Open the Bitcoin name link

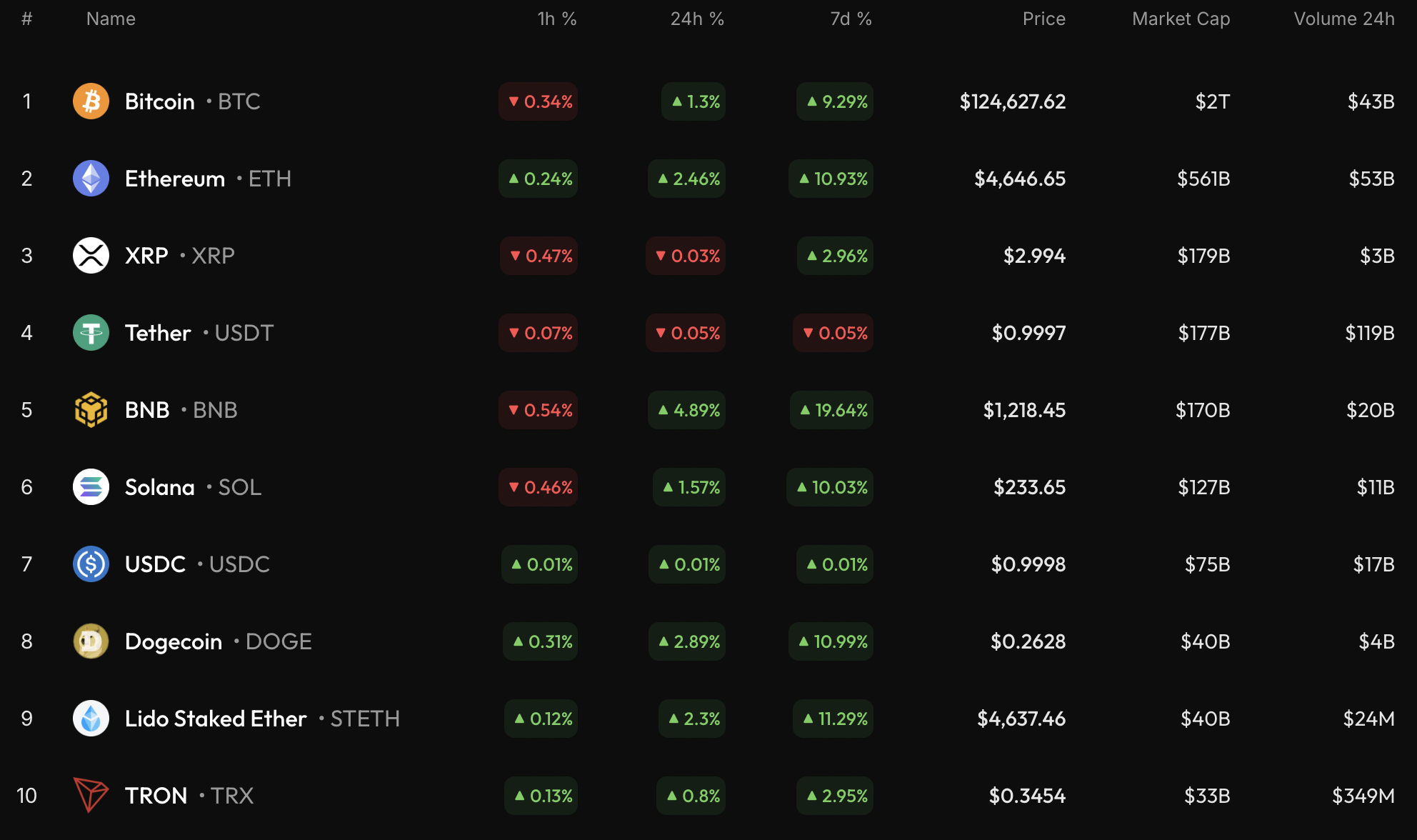160,101
